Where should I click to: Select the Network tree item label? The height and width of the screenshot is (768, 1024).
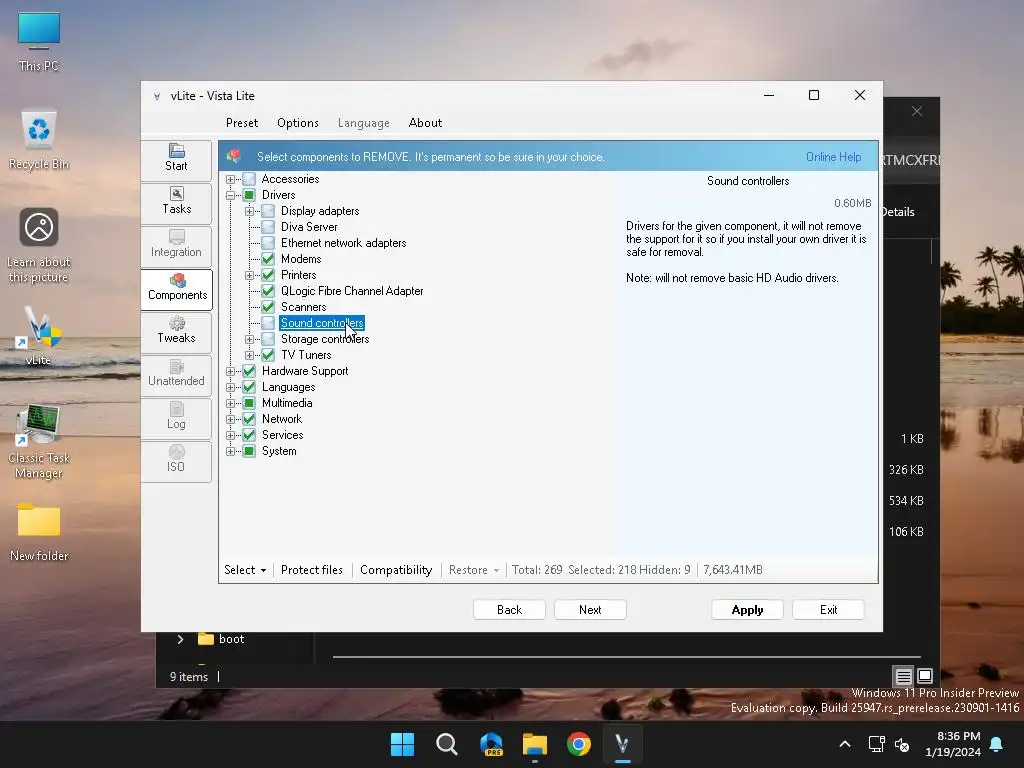coord(282,419)
